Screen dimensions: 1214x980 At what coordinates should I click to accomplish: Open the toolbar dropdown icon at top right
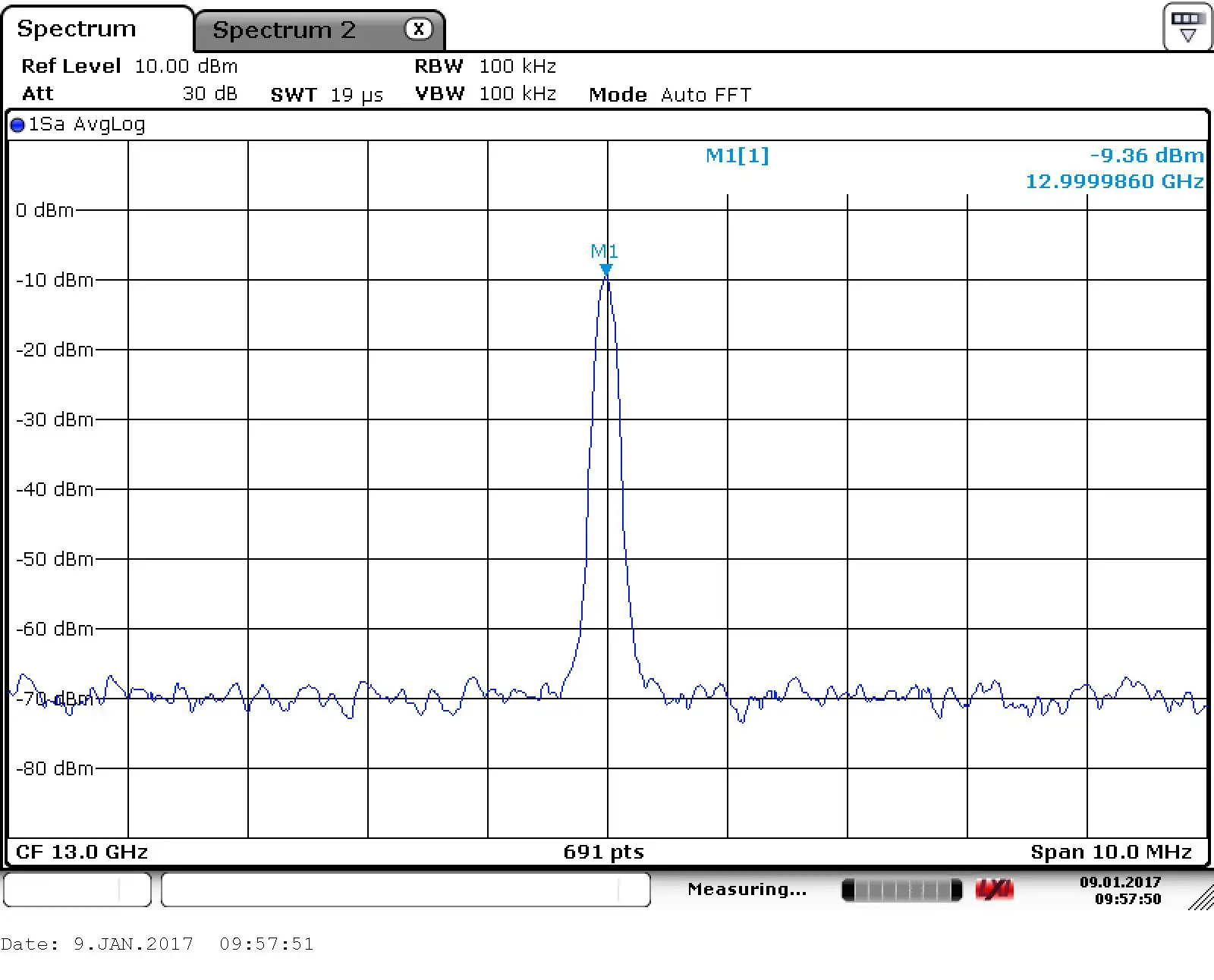(x=1187, y=27)
